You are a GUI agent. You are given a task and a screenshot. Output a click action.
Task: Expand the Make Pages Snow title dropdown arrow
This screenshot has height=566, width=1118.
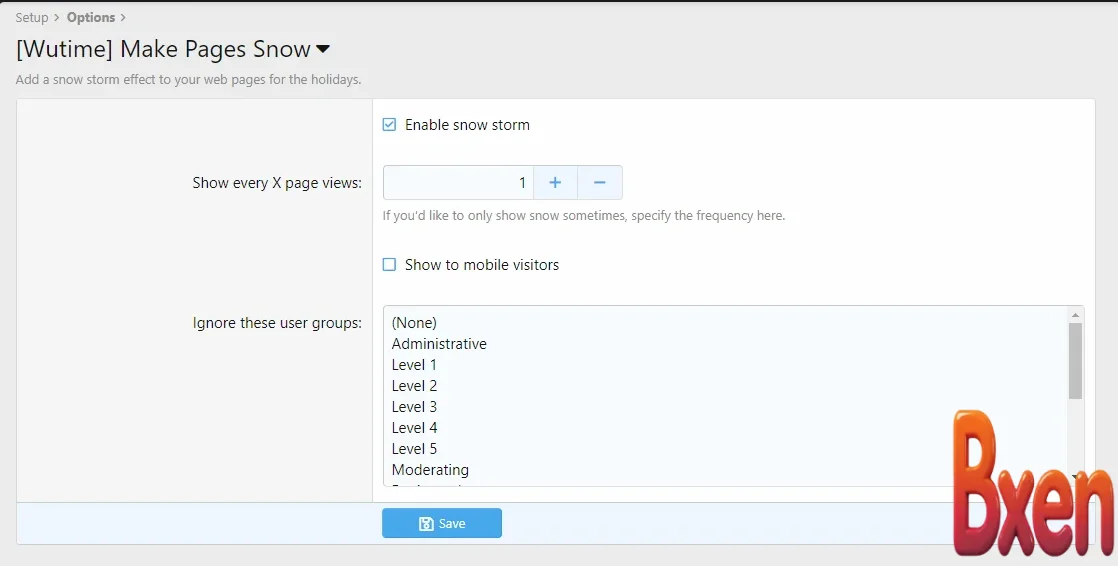323,49
